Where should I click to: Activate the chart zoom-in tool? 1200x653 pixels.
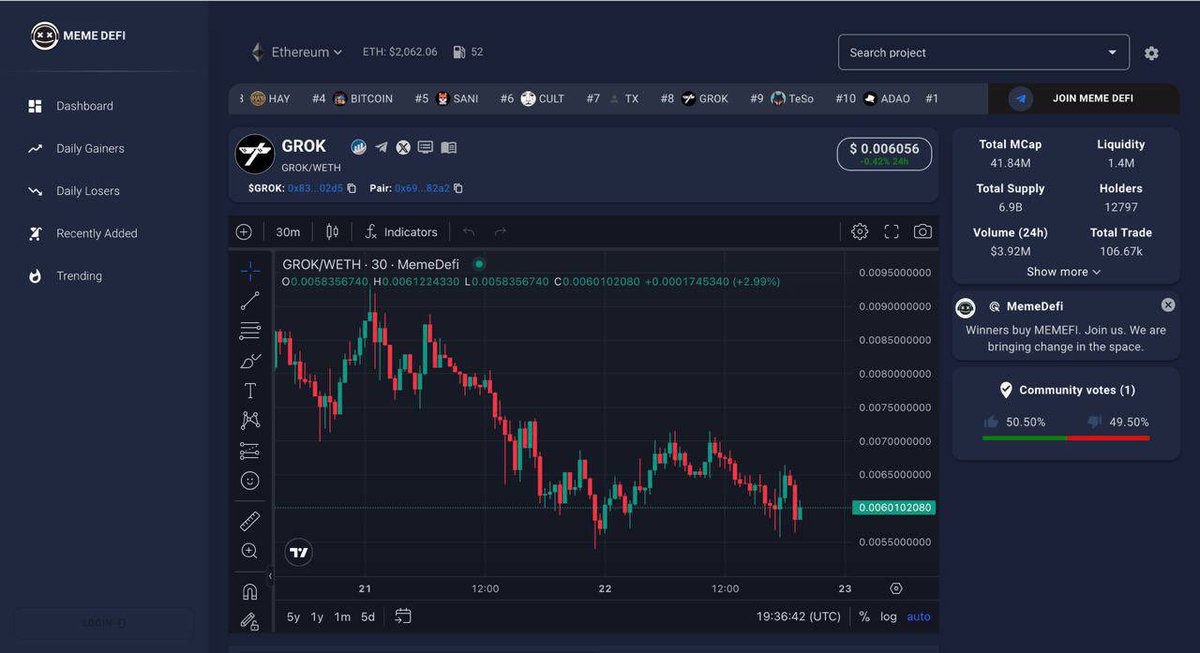(x=250, y=550)
